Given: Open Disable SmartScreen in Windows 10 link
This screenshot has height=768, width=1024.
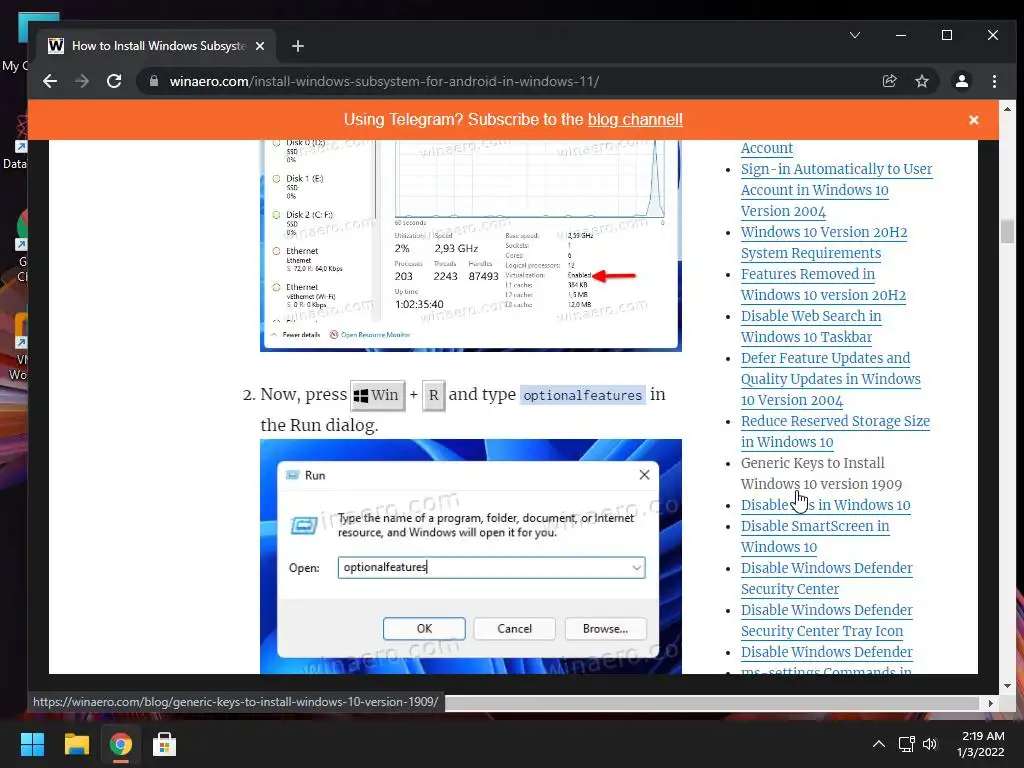Looking at the screenshot, I should tap(814, 536).
